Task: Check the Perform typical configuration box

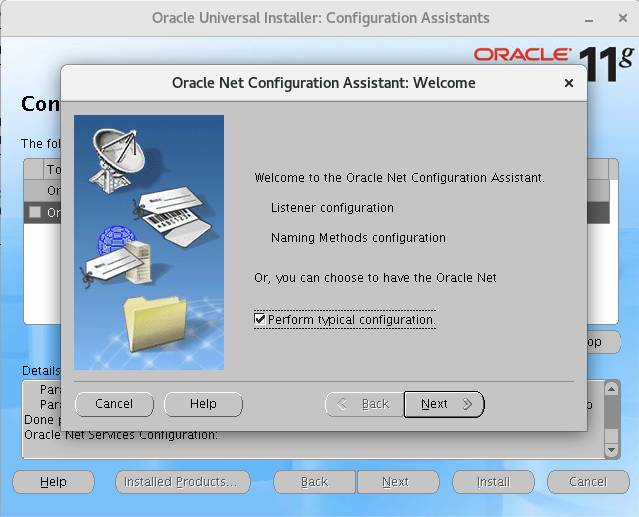Action: [x=260, y=319]
